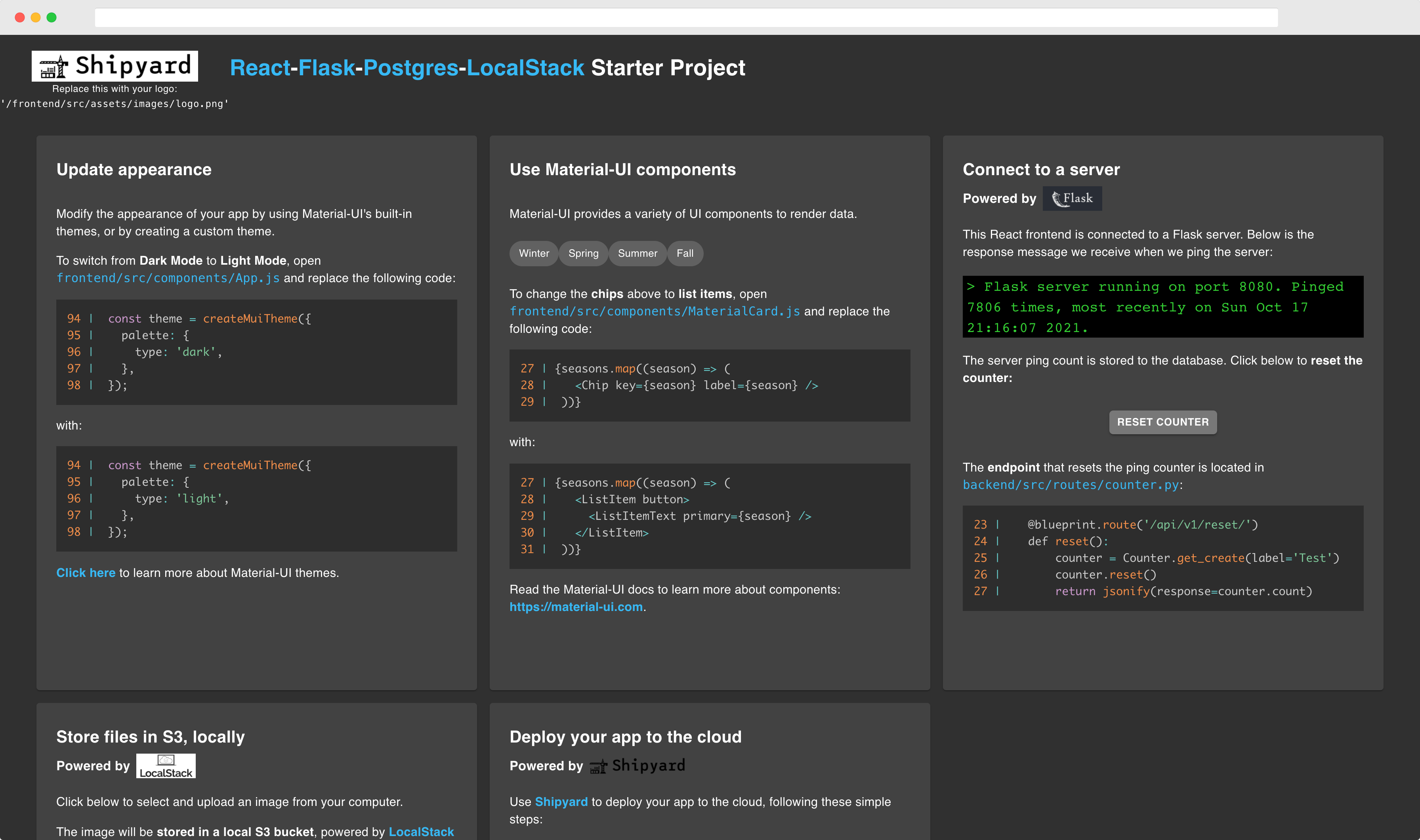Screen dimensions: 1420x840
Task: Click the backend/src/routes/counter.py file path
Action: (x=1071, y=485)
